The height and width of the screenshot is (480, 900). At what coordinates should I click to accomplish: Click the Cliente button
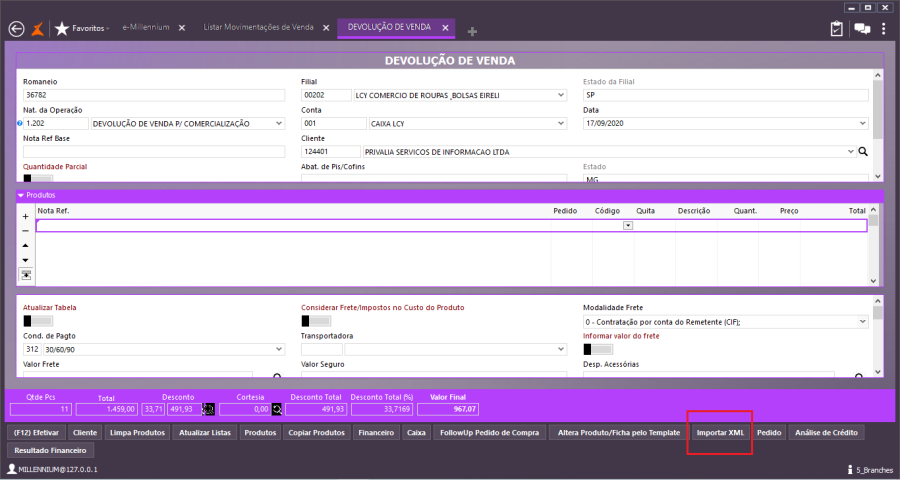[x=85, y=432]
